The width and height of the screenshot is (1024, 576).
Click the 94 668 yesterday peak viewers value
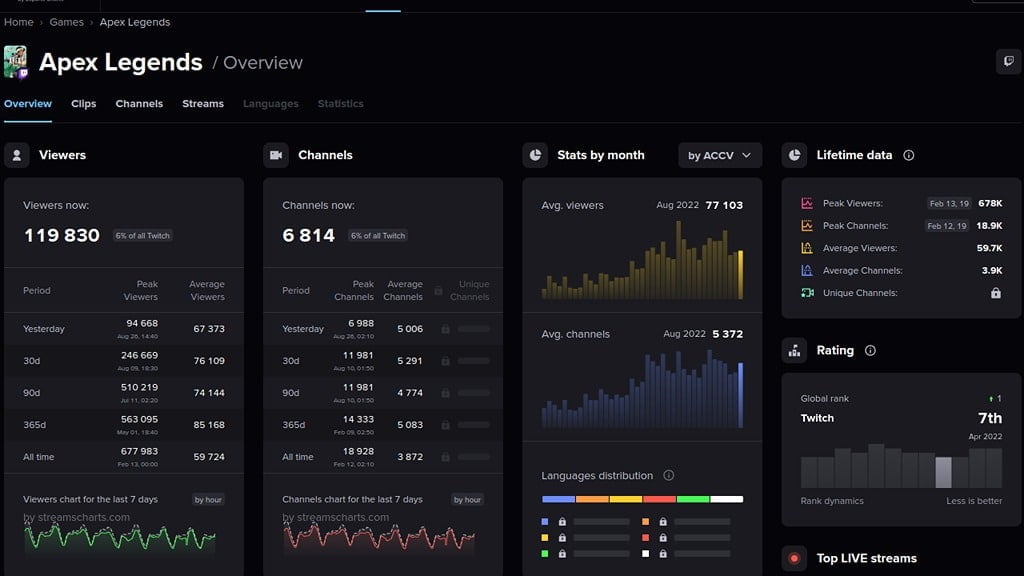click(x=142, y=323)
